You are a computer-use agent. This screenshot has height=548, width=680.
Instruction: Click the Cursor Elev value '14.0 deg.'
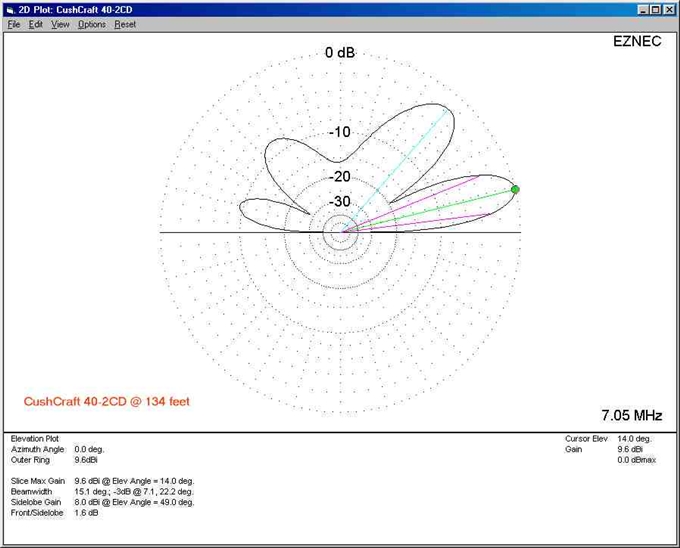coord(634,439)
